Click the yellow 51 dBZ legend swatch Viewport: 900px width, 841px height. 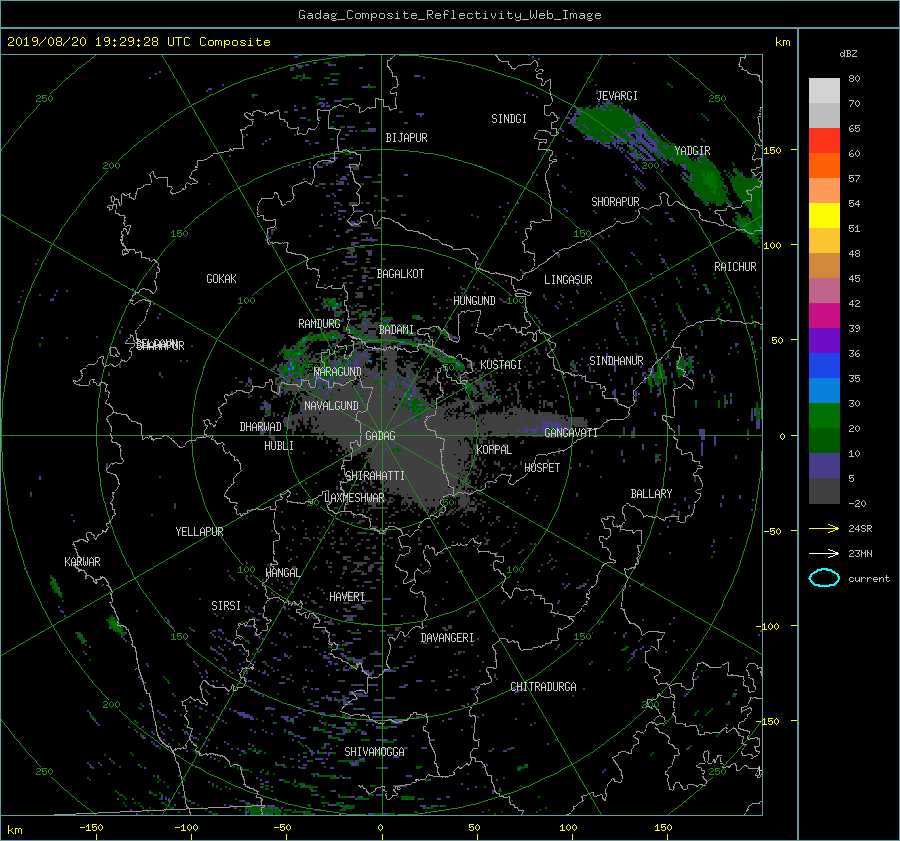[824, 215]
